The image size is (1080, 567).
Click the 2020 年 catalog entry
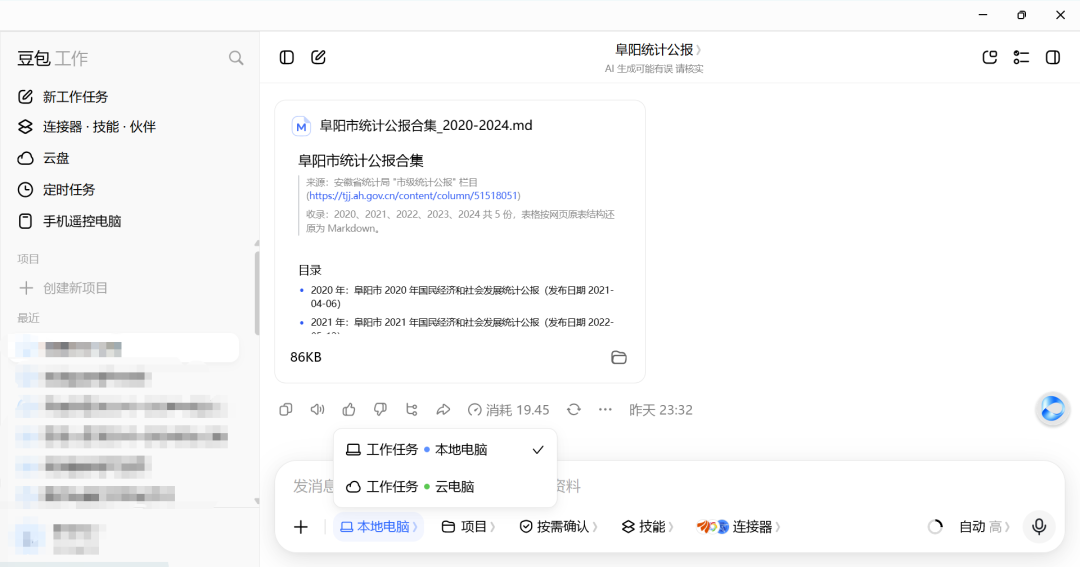pyautogui.click(x=461, y=297)
